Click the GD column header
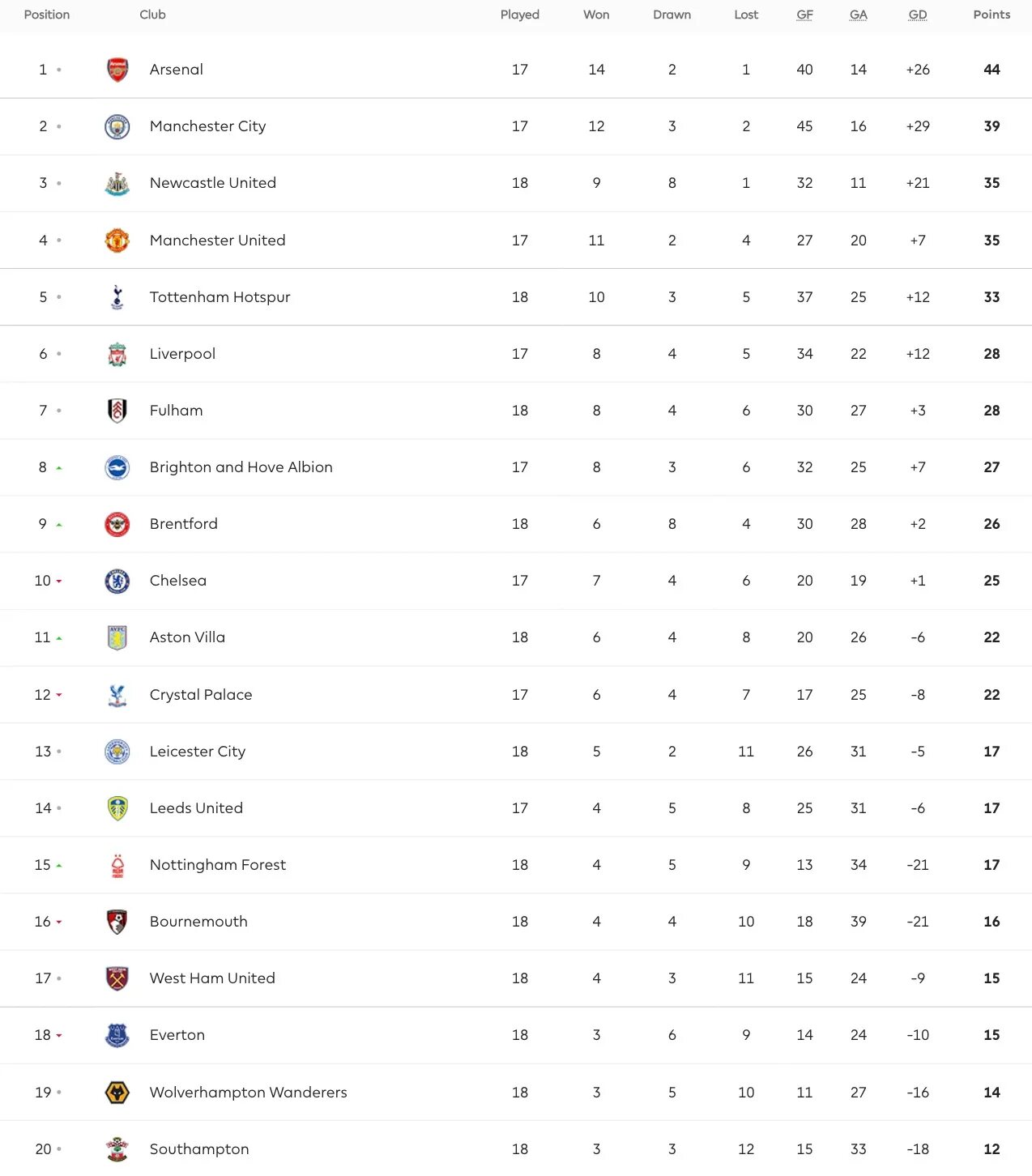 (918, 15)
